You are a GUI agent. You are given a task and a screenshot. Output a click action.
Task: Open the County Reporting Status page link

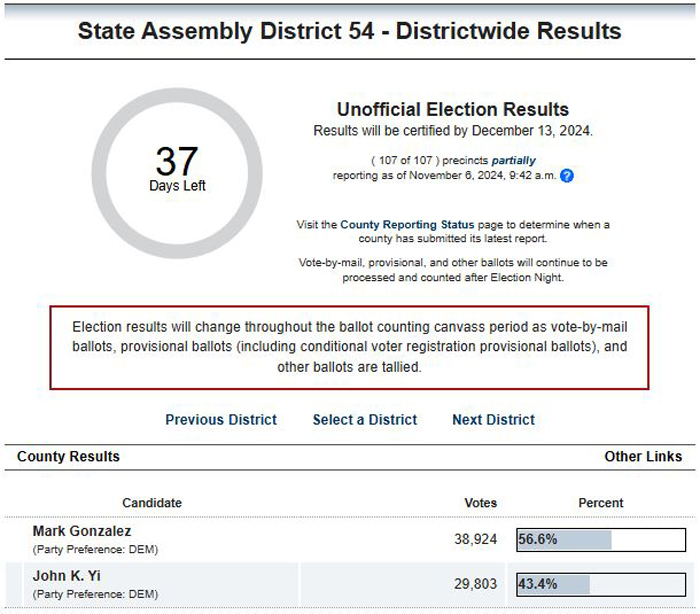coord(407,224)
